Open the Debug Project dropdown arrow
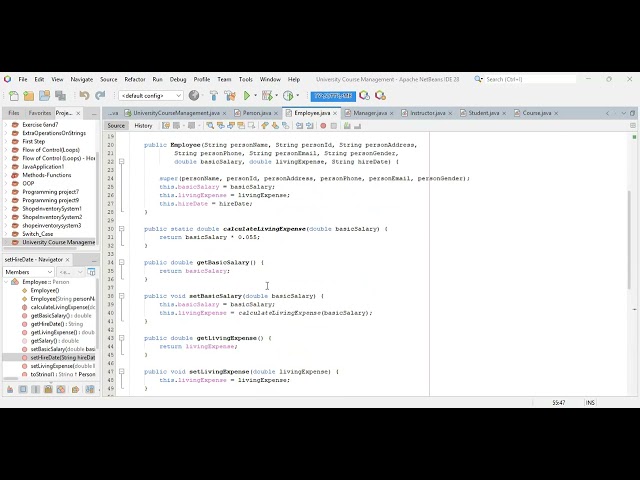Viewport: 640px width, 480px height. (x=276, y=96)
